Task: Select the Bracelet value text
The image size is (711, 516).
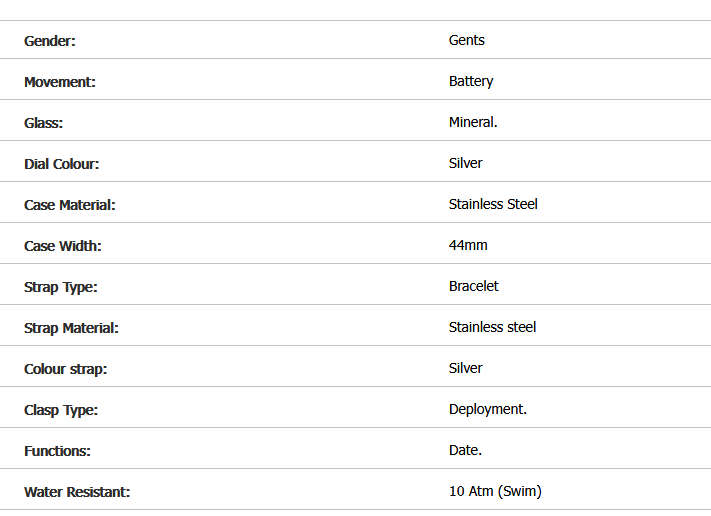Action: coord(474,286)
